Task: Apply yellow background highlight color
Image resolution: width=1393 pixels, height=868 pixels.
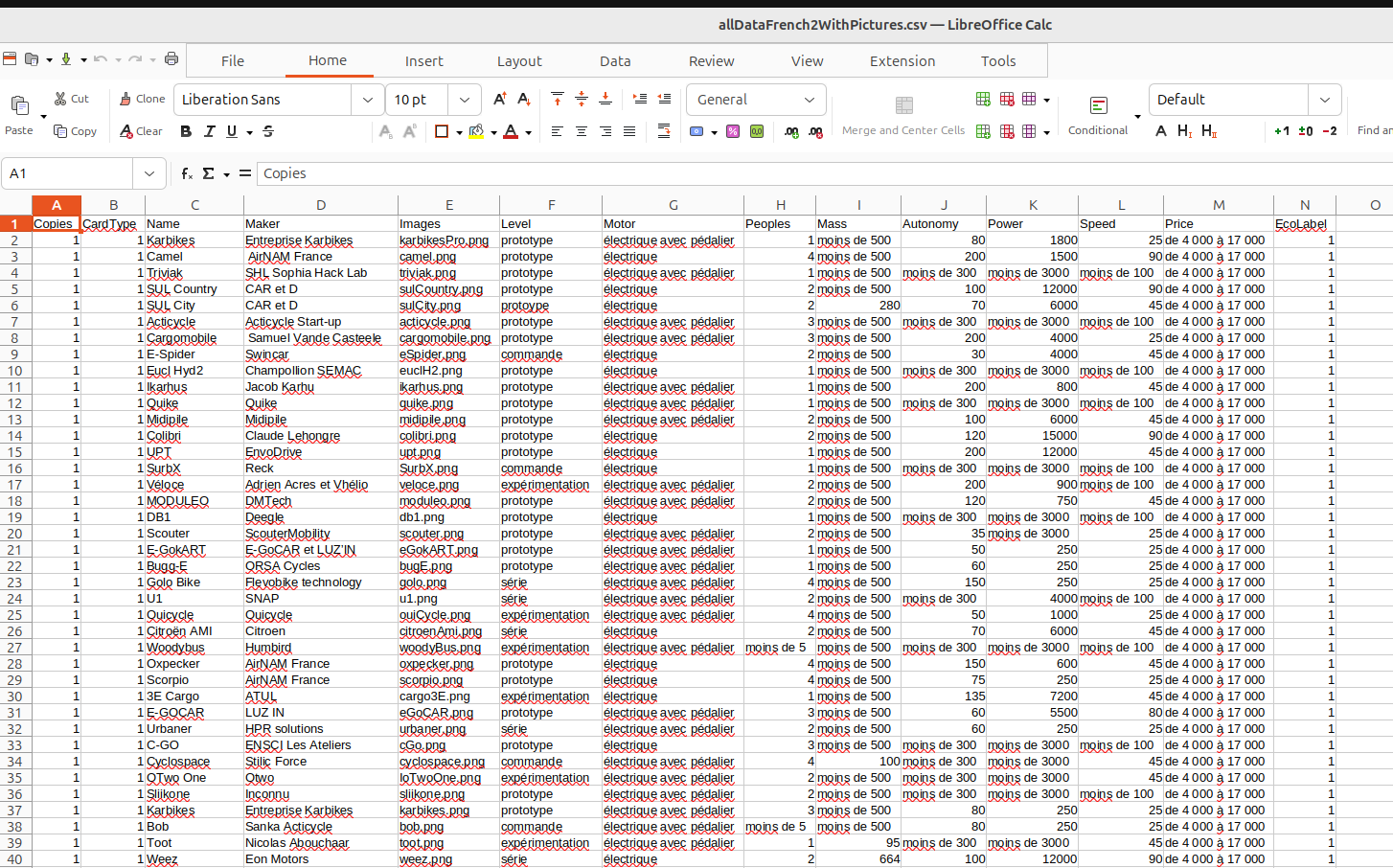Action: click(x=476, y=131)
